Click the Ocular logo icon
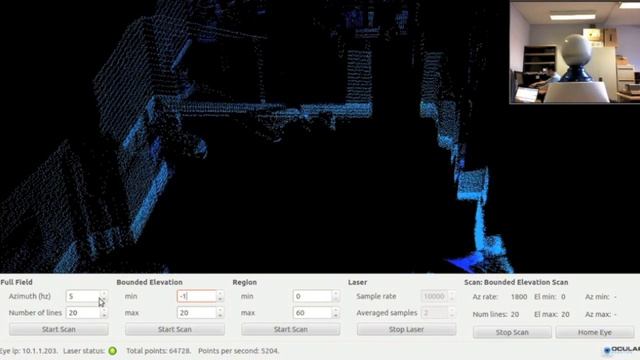640x360 pixels. coord(607,350)
